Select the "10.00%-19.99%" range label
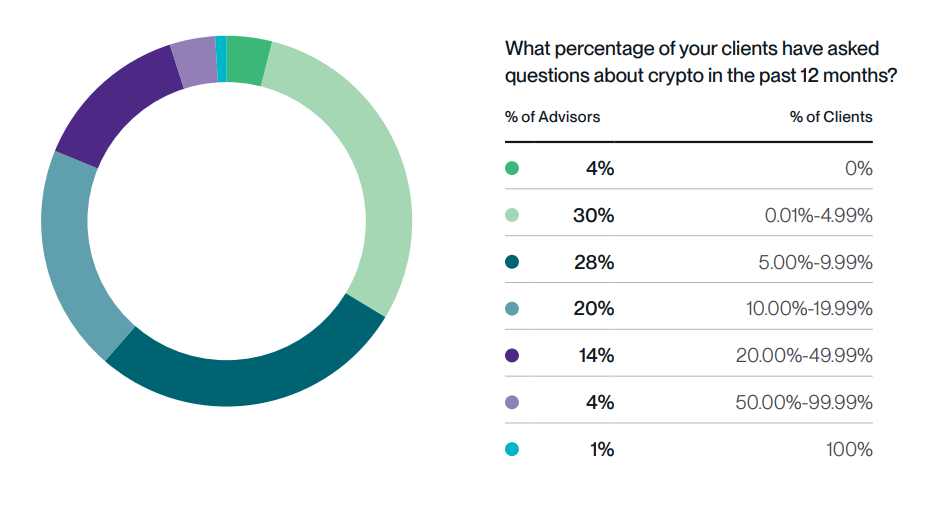This screenshot has width=943, height=507. (x=808, y=309)
